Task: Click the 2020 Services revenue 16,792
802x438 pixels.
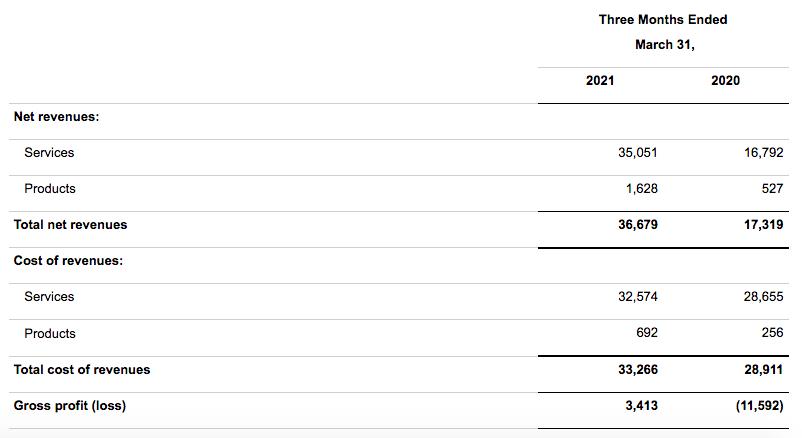Action: point(765,153)
